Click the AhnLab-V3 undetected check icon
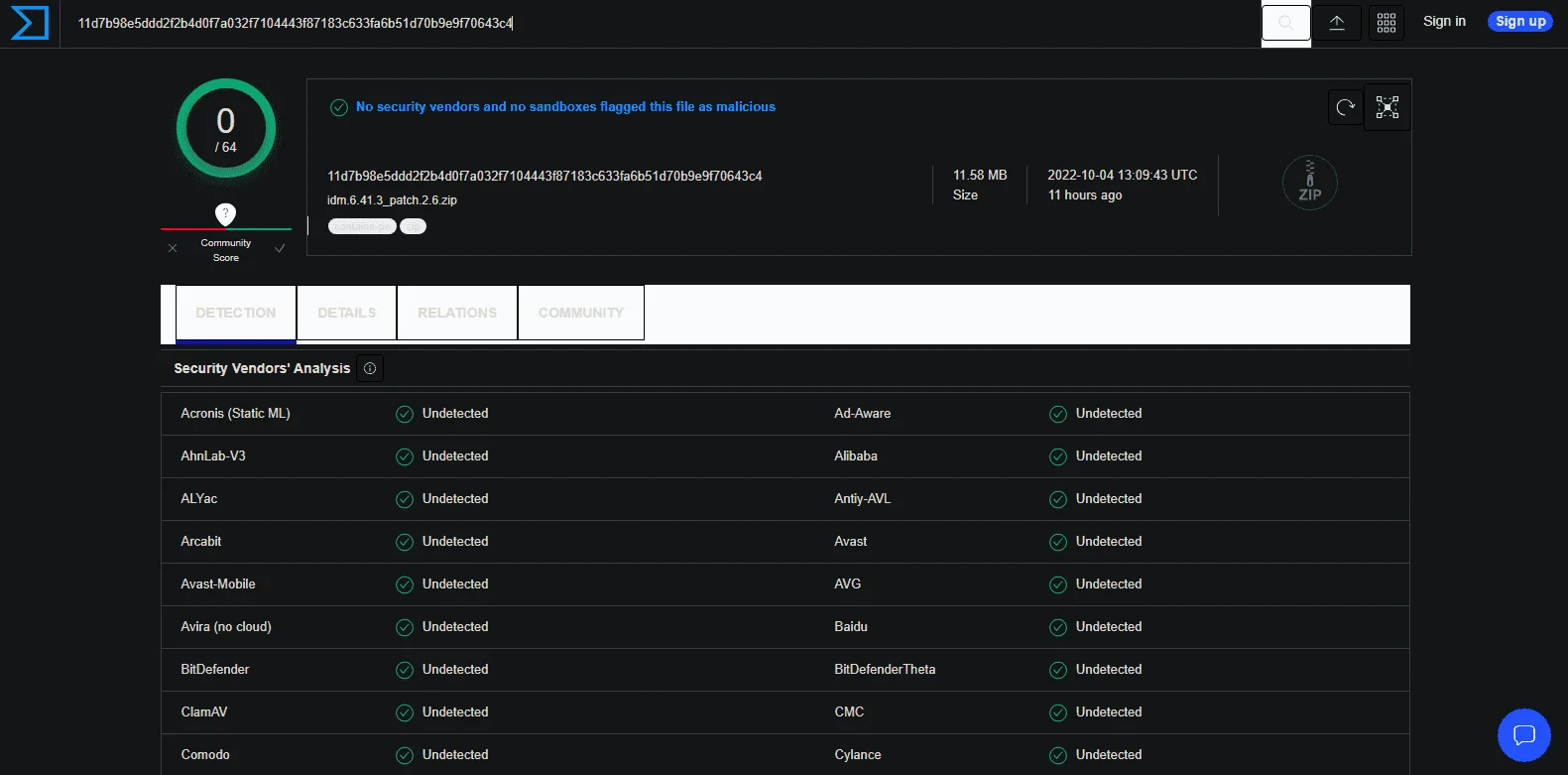 (405, 456)
